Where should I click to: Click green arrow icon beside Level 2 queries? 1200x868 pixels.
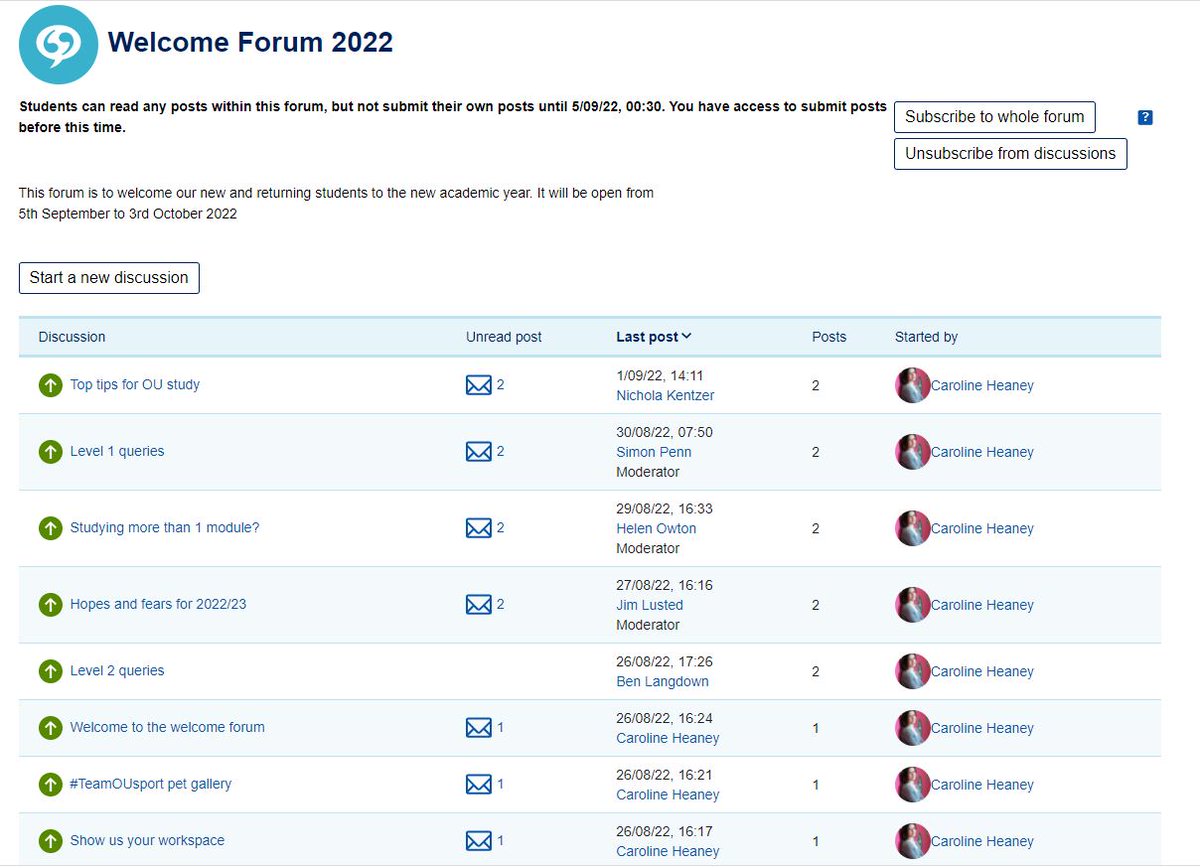pos(51,671)
